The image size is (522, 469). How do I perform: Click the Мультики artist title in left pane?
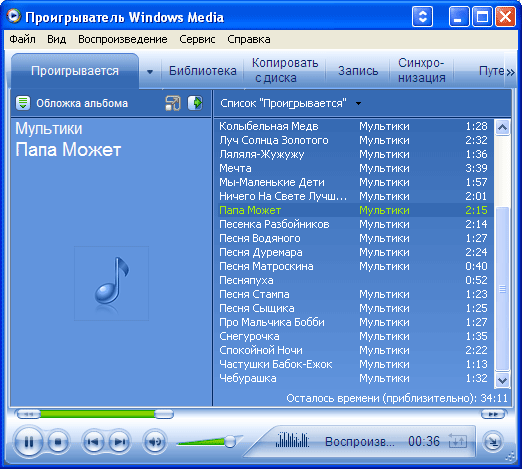click(x=49, y=129)
